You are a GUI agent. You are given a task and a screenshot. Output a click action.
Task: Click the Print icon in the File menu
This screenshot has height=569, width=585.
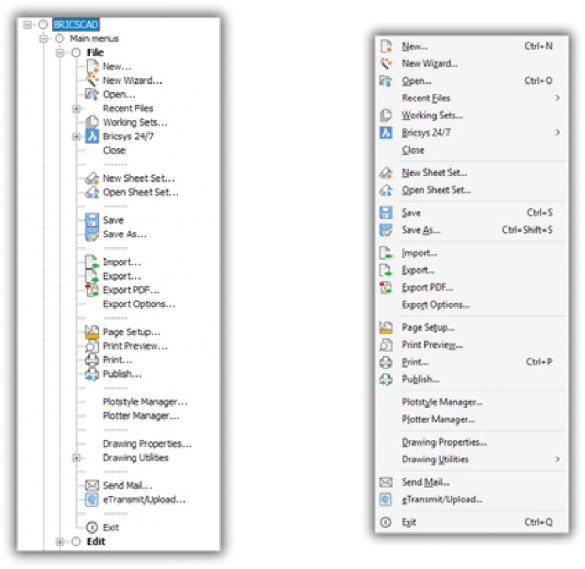point(386,362)
